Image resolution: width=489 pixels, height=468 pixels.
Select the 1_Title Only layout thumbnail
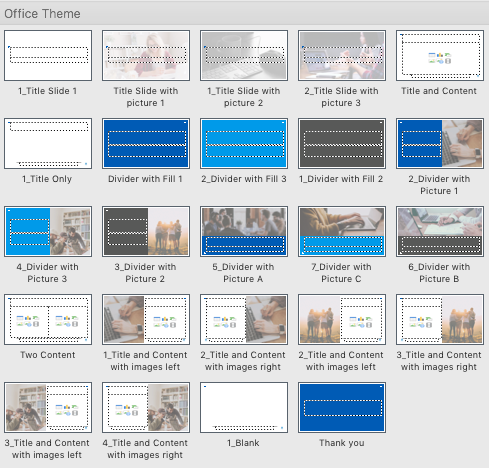tap(48, 143)
